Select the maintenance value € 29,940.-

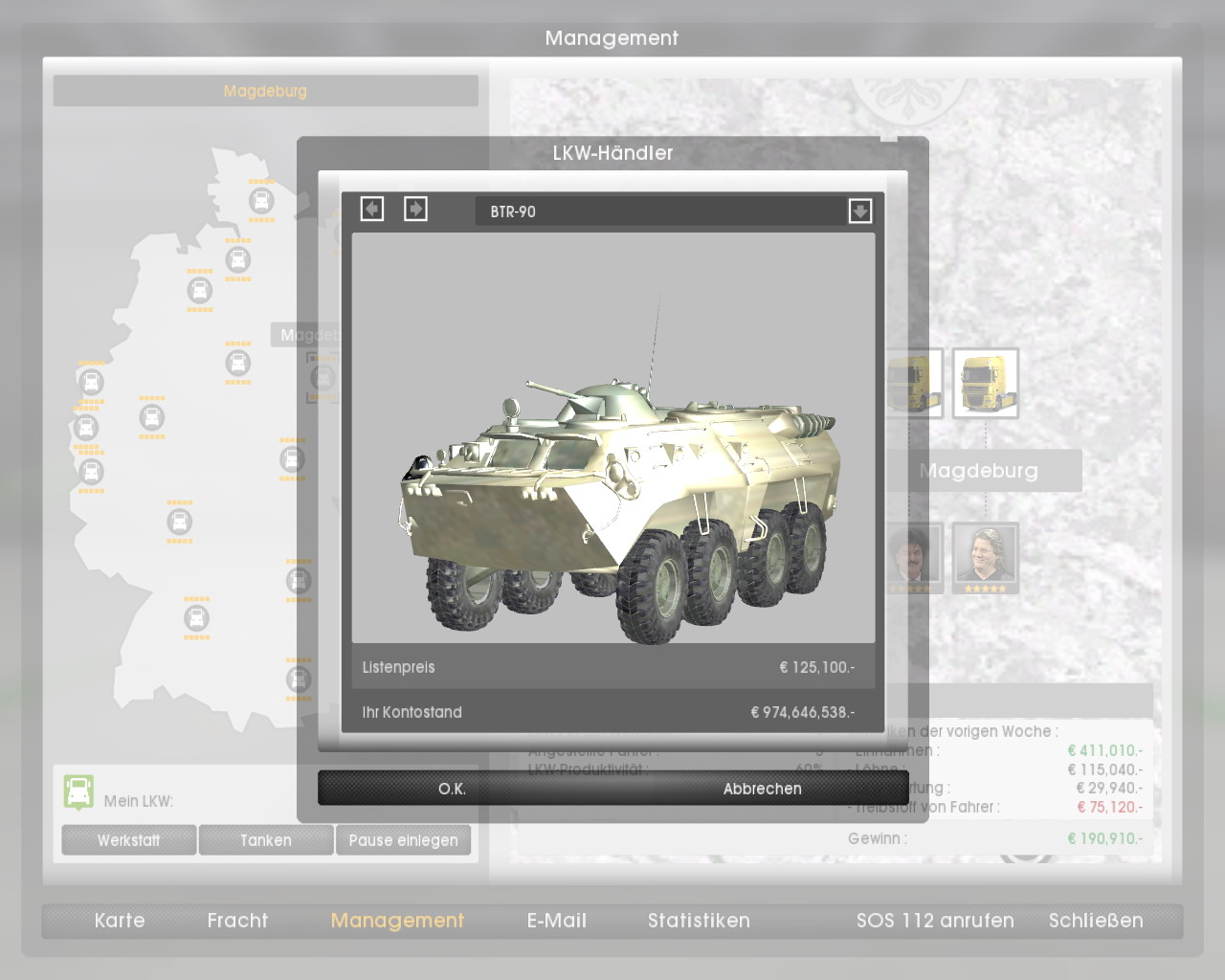tap(1109, 788)
